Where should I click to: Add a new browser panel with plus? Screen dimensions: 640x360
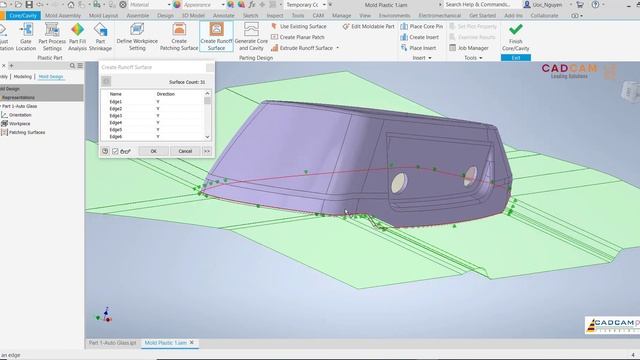(x=11, y=66)
